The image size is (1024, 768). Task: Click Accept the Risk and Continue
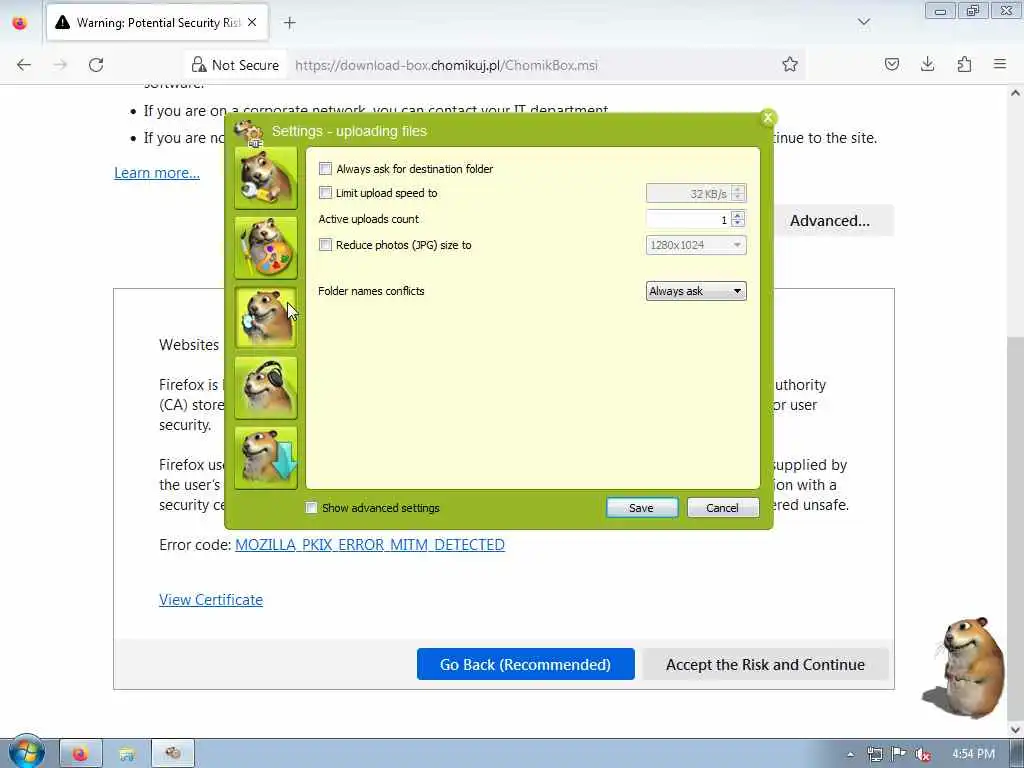tap(765, 664)
